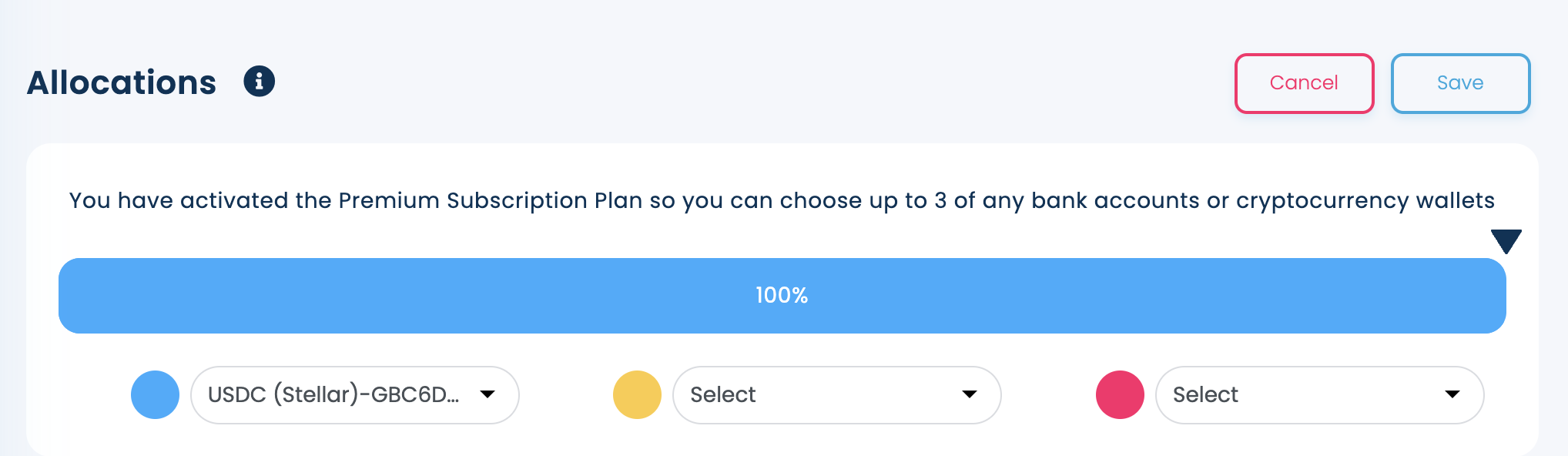1568x456 pixels.
Task: Click the caret arrow next to red circle's Select
Action: click(x=1452, y=394)
